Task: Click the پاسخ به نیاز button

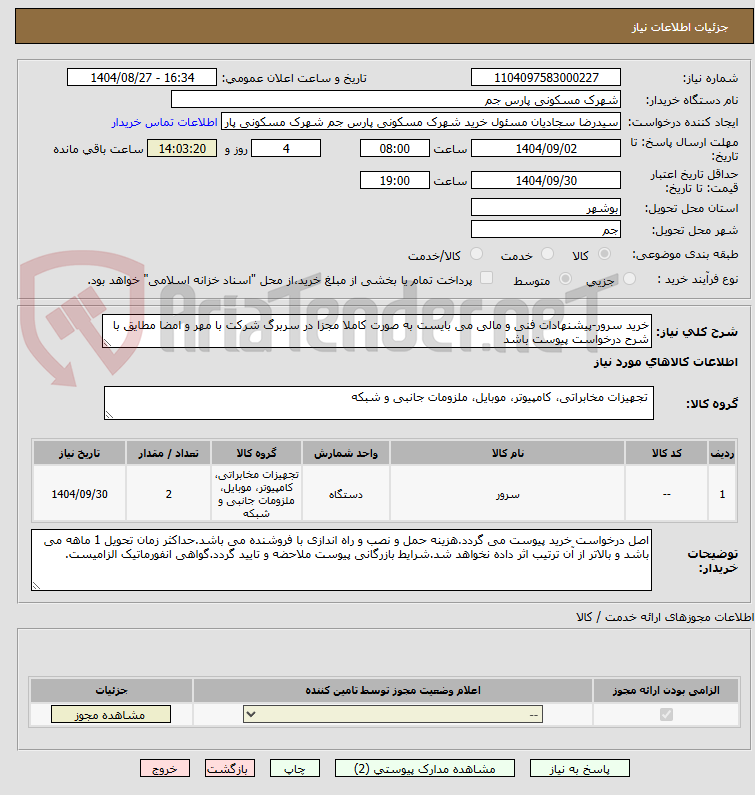Action: coord(580,769)
